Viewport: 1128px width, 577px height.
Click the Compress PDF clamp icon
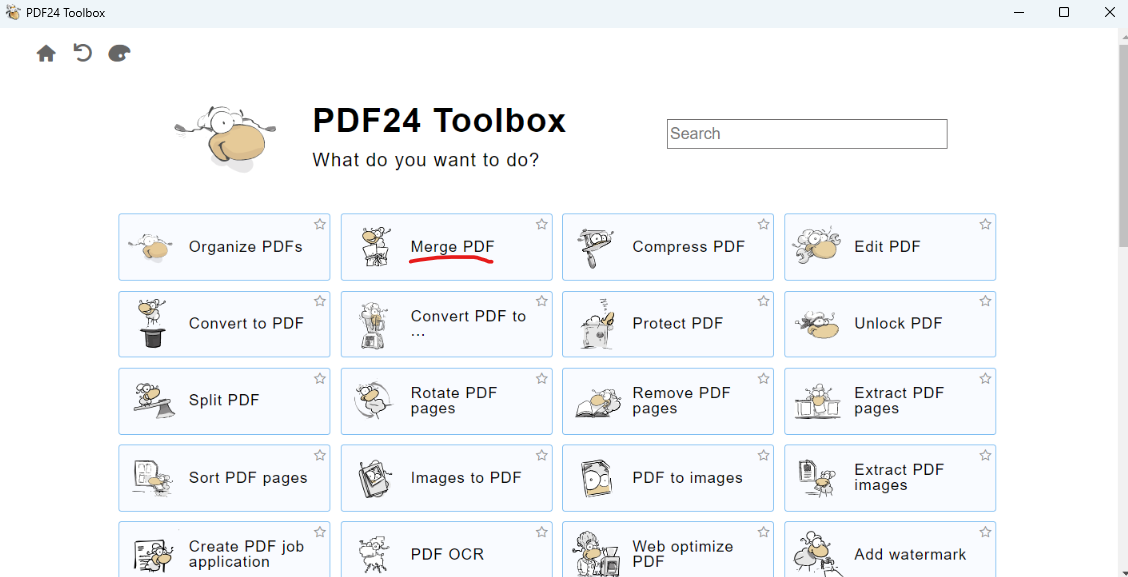click(x=596, y=247)
